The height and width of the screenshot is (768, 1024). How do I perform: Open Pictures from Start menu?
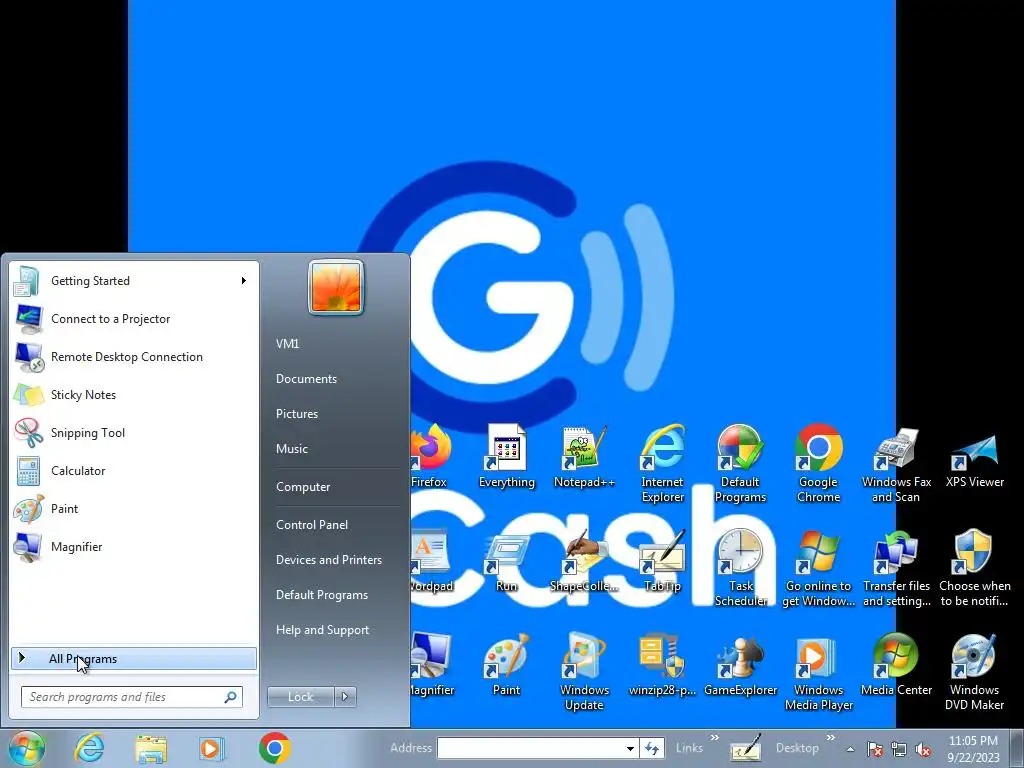[296, 414]
